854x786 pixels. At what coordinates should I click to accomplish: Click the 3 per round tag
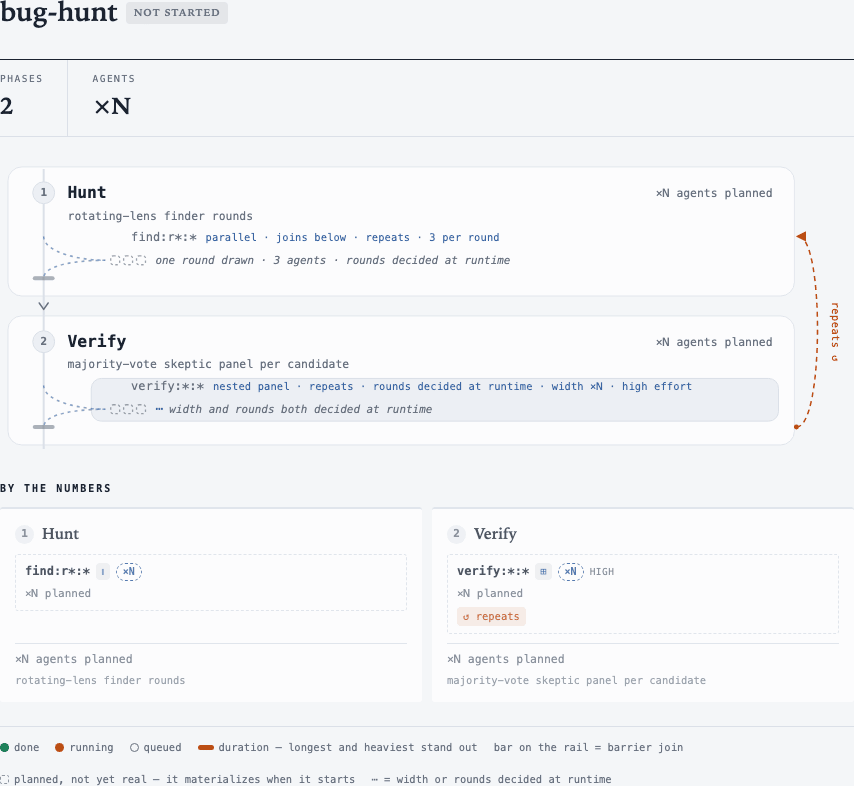464,237
